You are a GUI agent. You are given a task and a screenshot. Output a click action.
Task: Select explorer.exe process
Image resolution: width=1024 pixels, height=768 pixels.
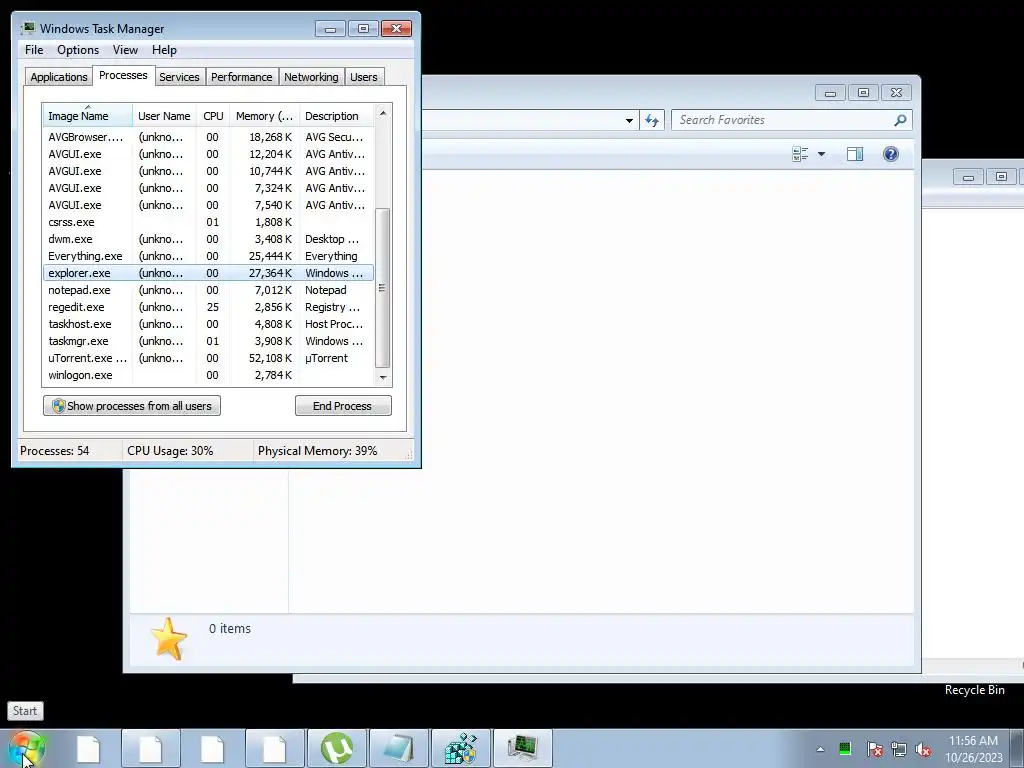[x=208, y=273]
